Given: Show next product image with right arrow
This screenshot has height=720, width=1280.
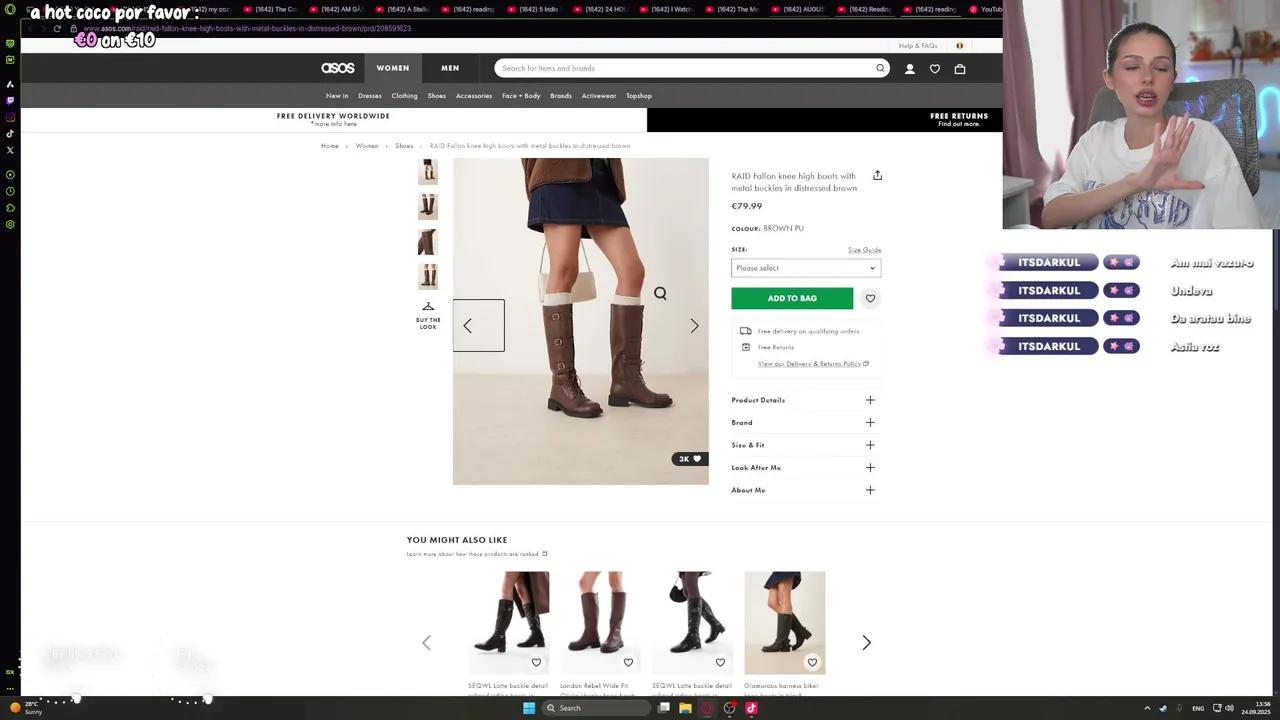Looking at the screenshot, I should pos(694,326).
